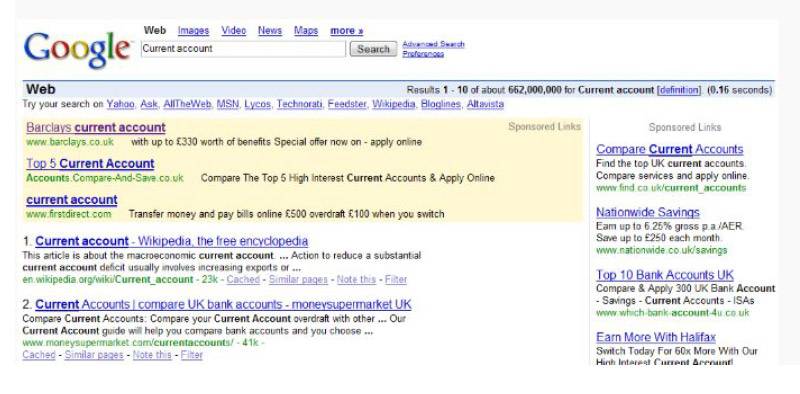The height and width of the screenshot is (394, 800).
Task: Open the 'Top 10 Bank Accounts UK' sidebar ad
Action: [665, 275]
